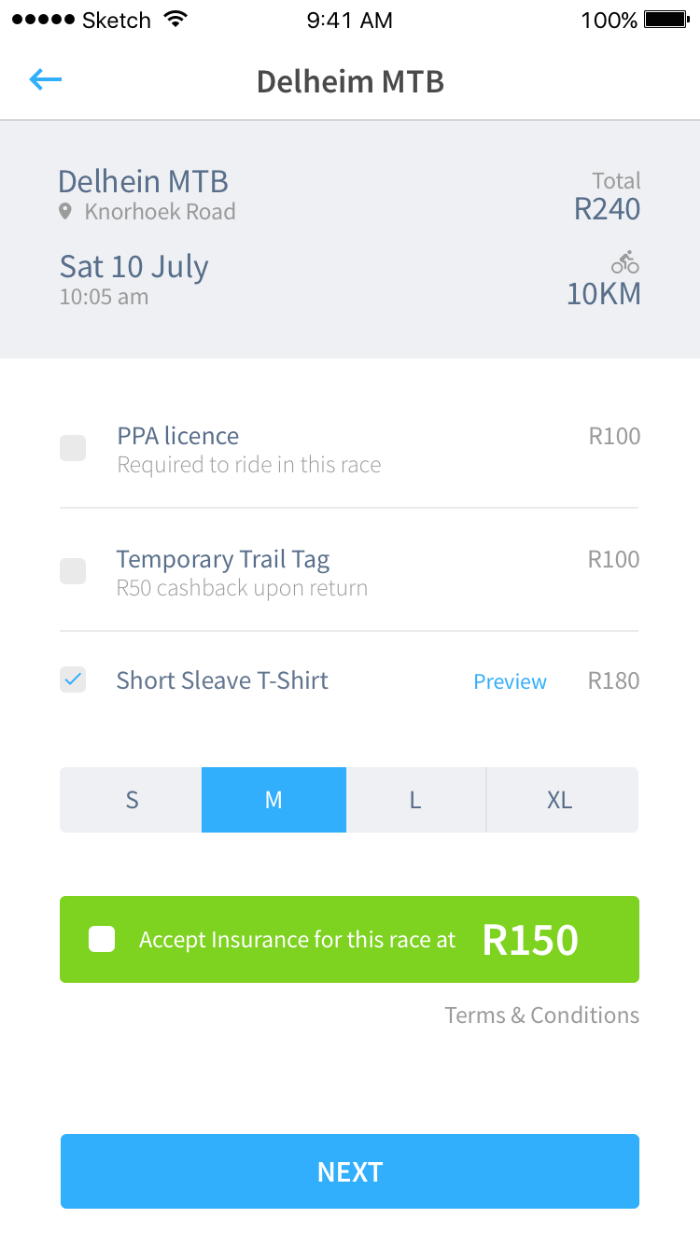
Task: Open the T-shirt Preview link
Action: click(x=510, y=682)
